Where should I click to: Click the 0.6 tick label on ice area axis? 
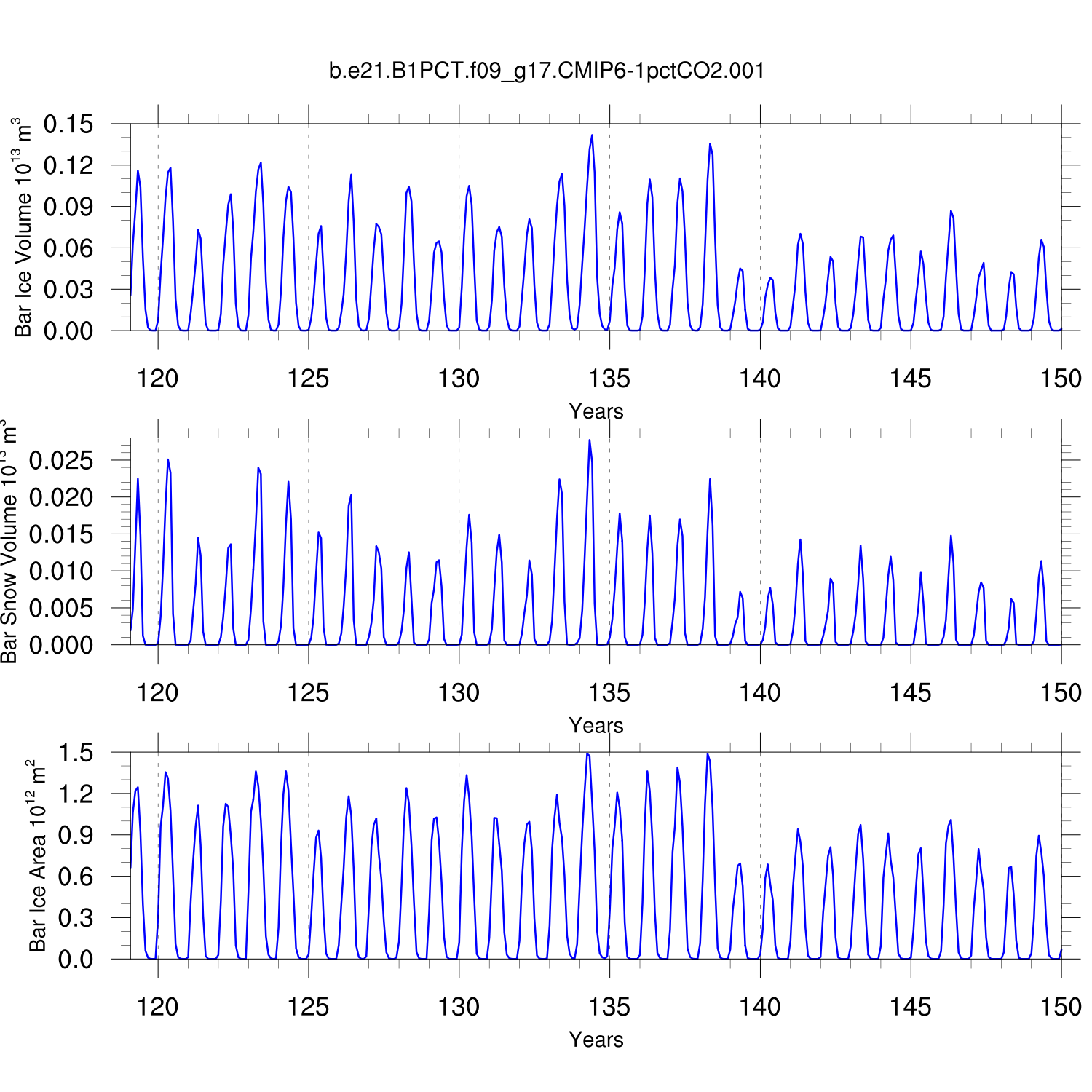point(76,877)
